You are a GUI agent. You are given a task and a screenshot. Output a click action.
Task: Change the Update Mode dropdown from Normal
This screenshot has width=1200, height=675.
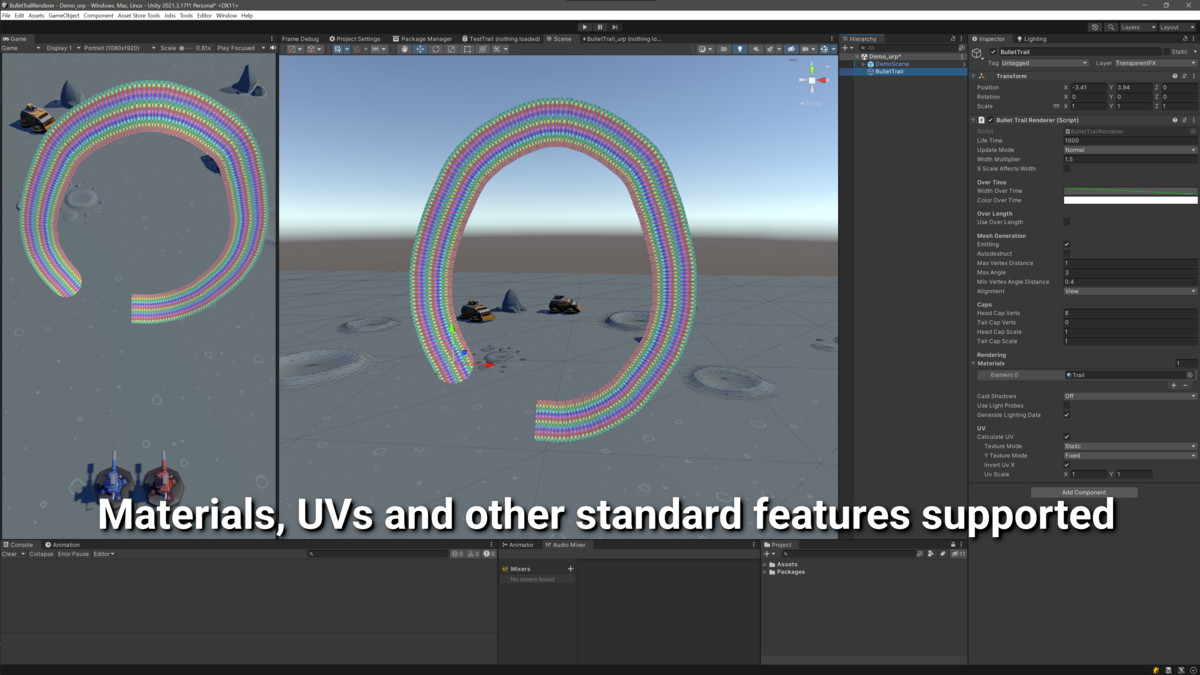point(1130,150)
